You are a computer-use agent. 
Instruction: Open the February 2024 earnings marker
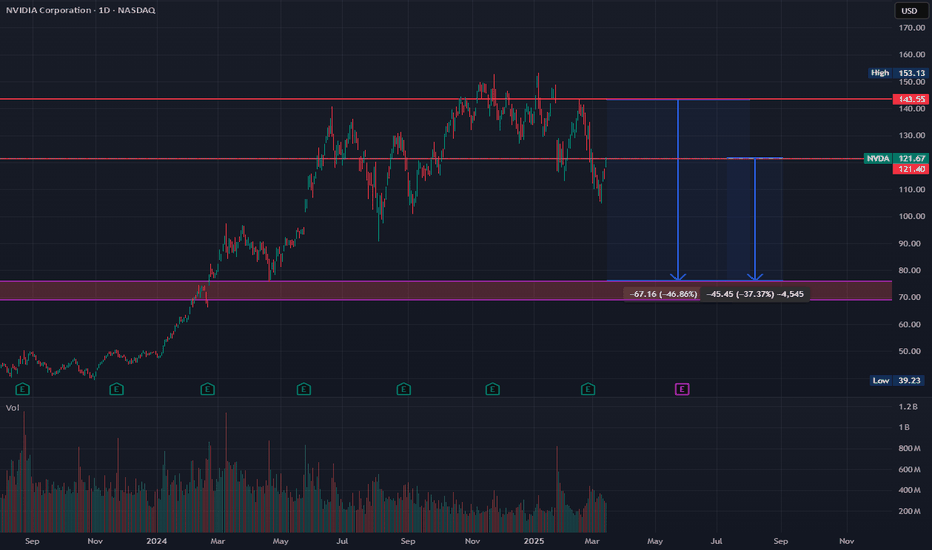207,389
